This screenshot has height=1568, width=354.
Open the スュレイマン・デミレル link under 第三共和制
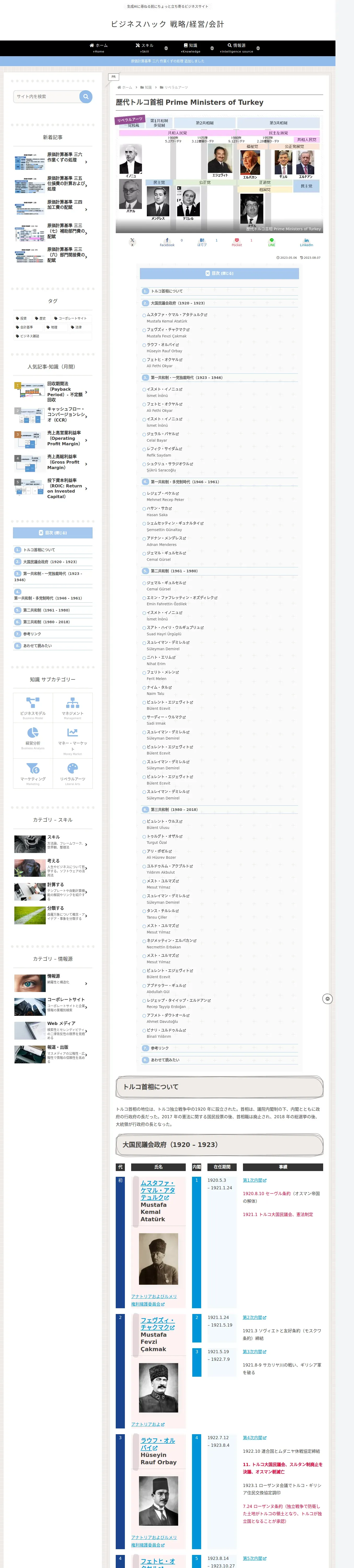168,896
